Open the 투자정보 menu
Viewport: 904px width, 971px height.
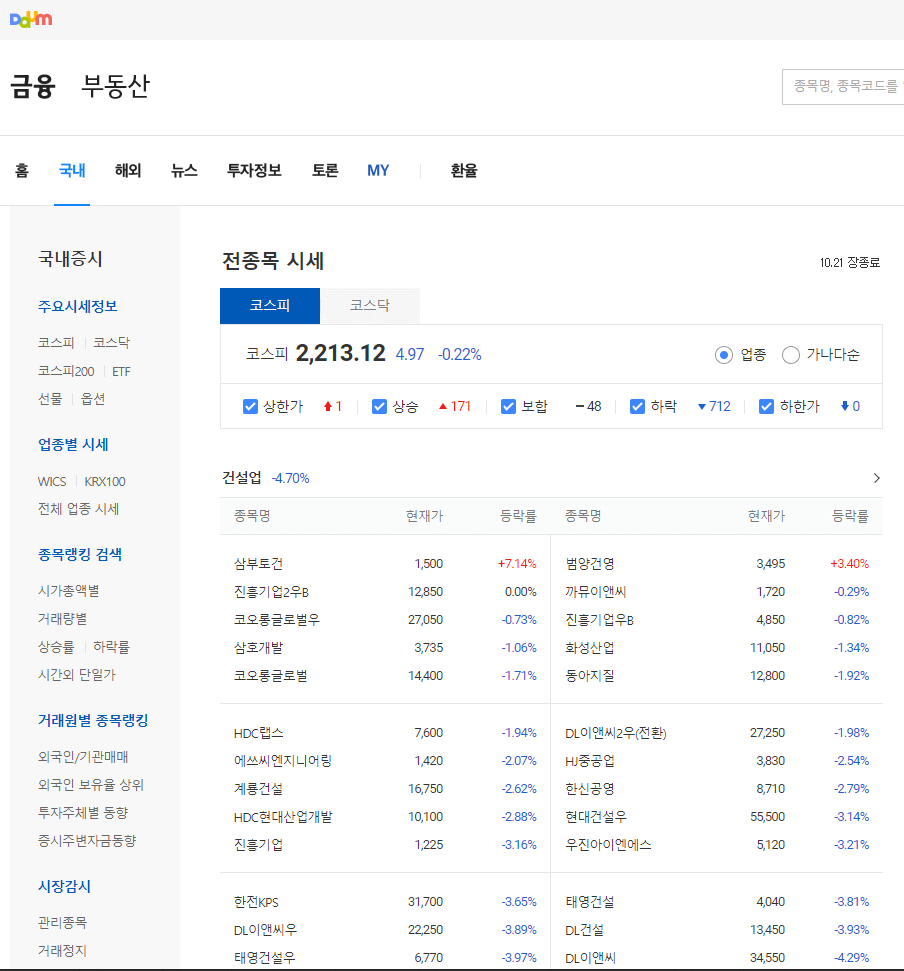point(254,171)
